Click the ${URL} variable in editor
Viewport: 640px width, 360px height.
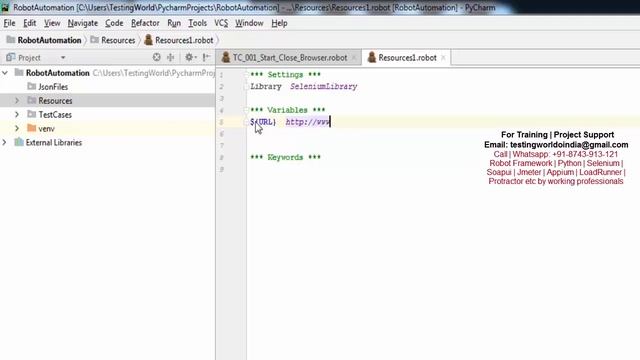263,122
